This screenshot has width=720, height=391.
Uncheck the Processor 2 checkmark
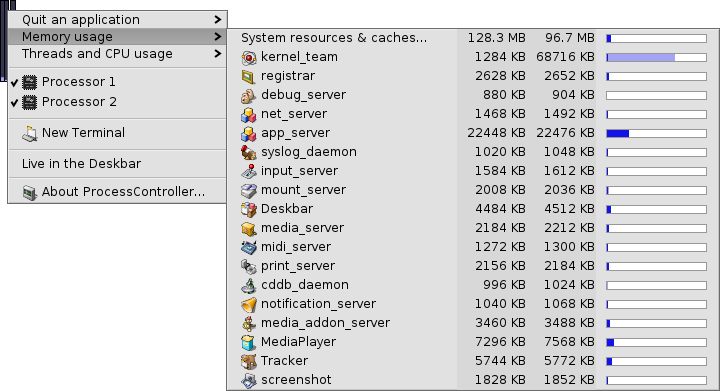tap(14, 102)
